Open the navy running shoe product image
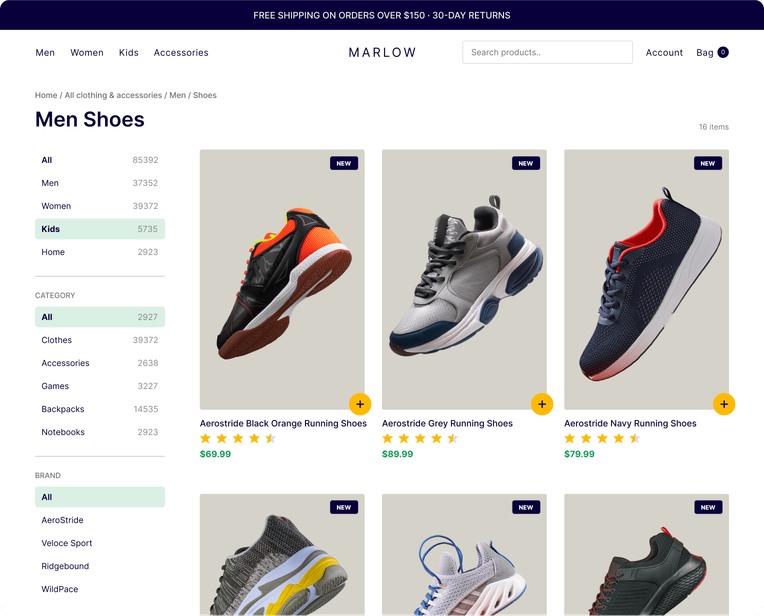 coord(647,279)
